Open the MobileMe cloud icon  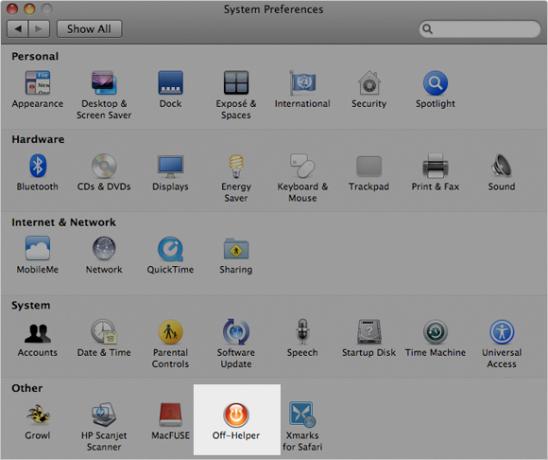37,249
